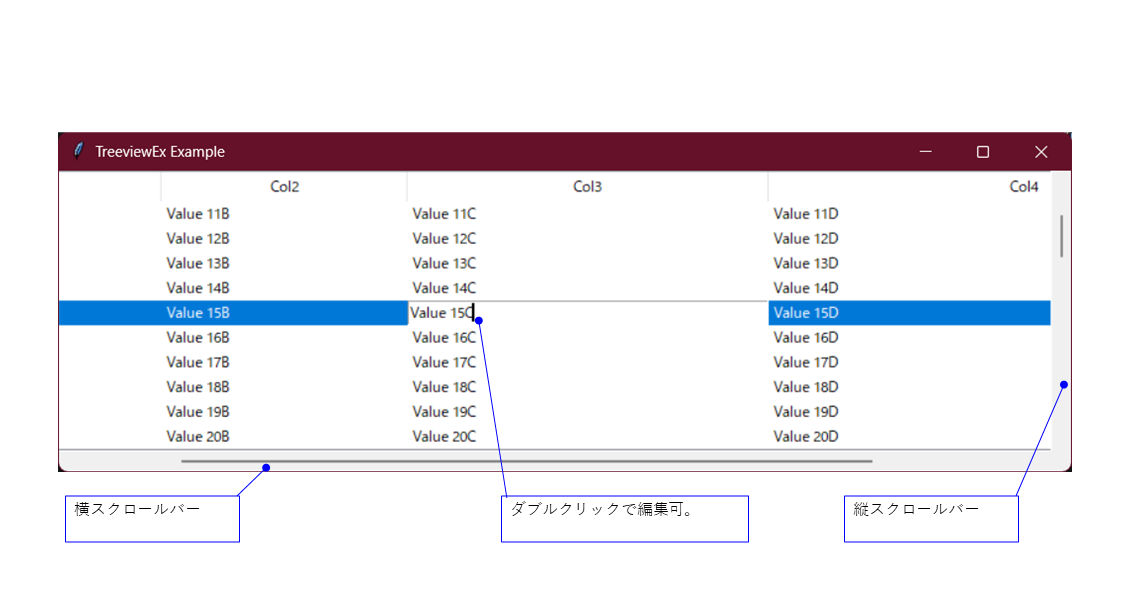Screen dimensions: 1130x605
Task: Click the ダブルクリックで編集可 annotation label
Action: (x=624, y=517)
